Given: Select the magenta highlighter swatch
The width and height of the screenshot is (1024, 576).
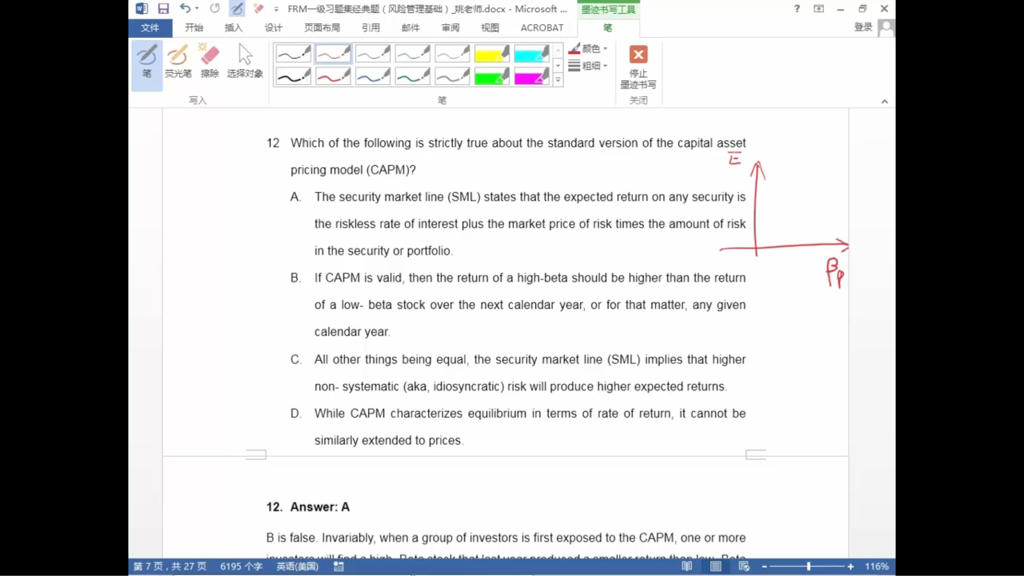Looking at the screenshot, I should coord(532,76).
